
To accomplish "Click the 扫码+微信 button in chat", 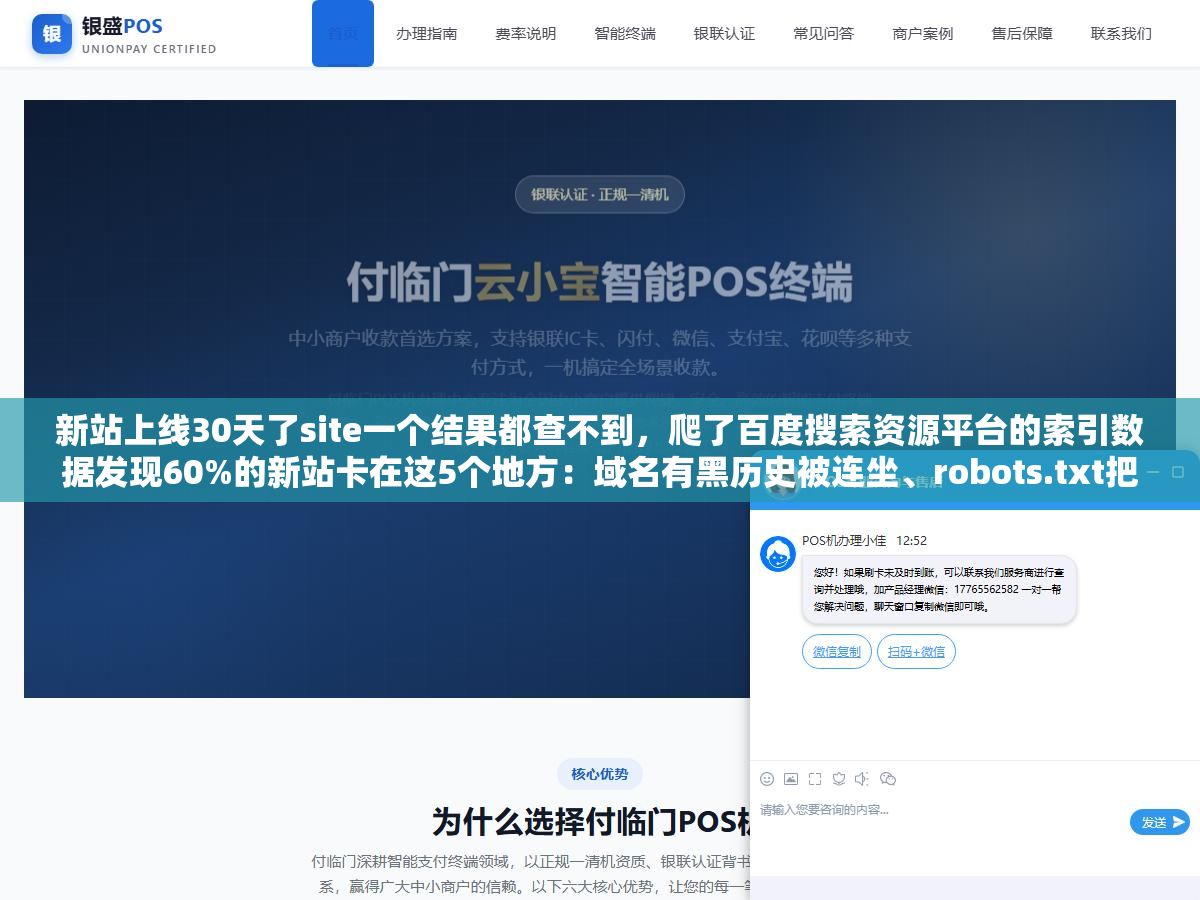I will [x=917, y=652].
